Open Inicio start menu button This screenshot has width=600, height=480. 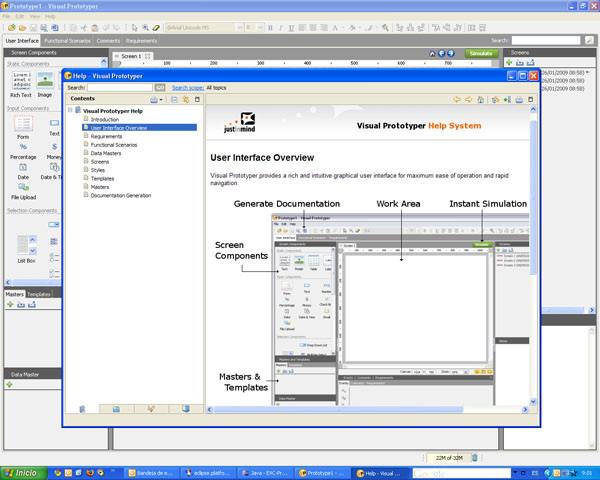coord(23,473)
